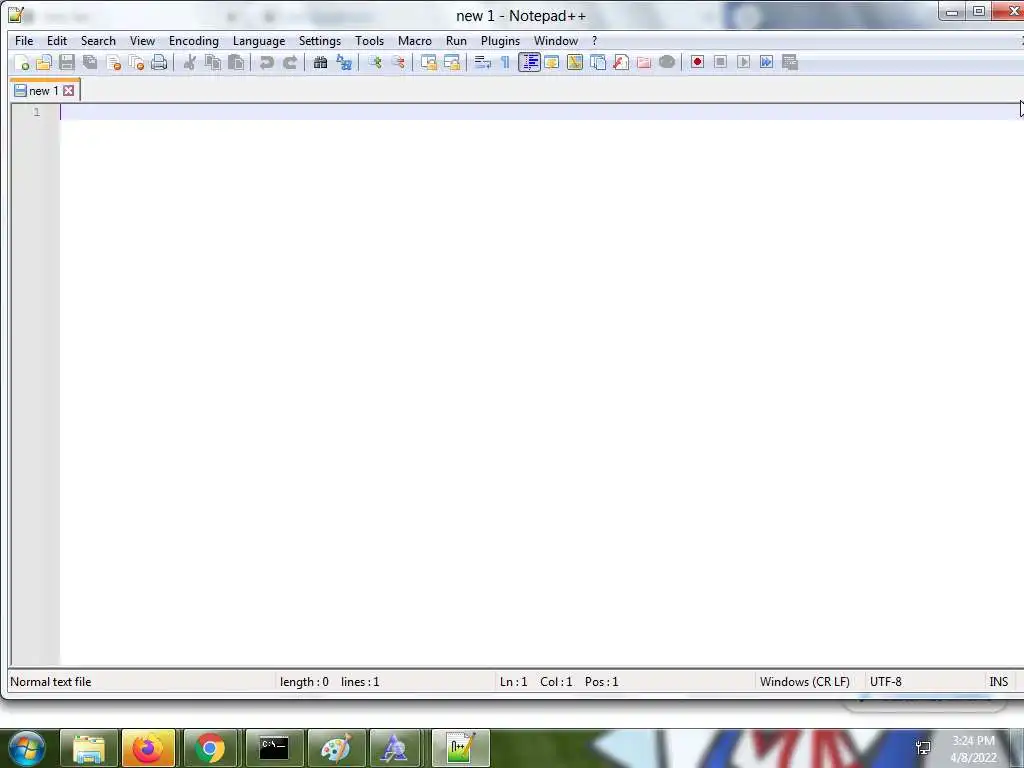Click the Copy toolbar icon
This screenshot has width=1024, height=768.
coord(213,63)
